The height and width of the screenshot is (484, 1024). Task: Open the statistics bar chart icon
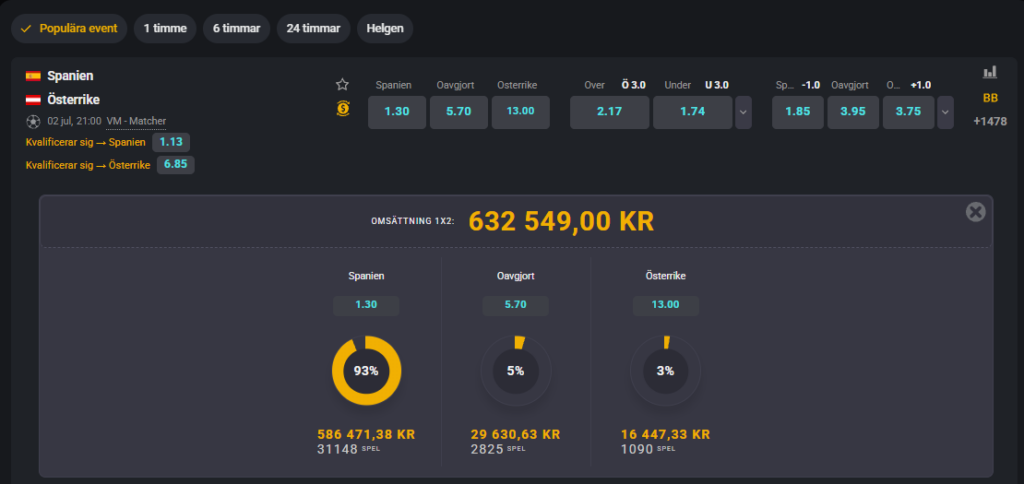(990, 72)
